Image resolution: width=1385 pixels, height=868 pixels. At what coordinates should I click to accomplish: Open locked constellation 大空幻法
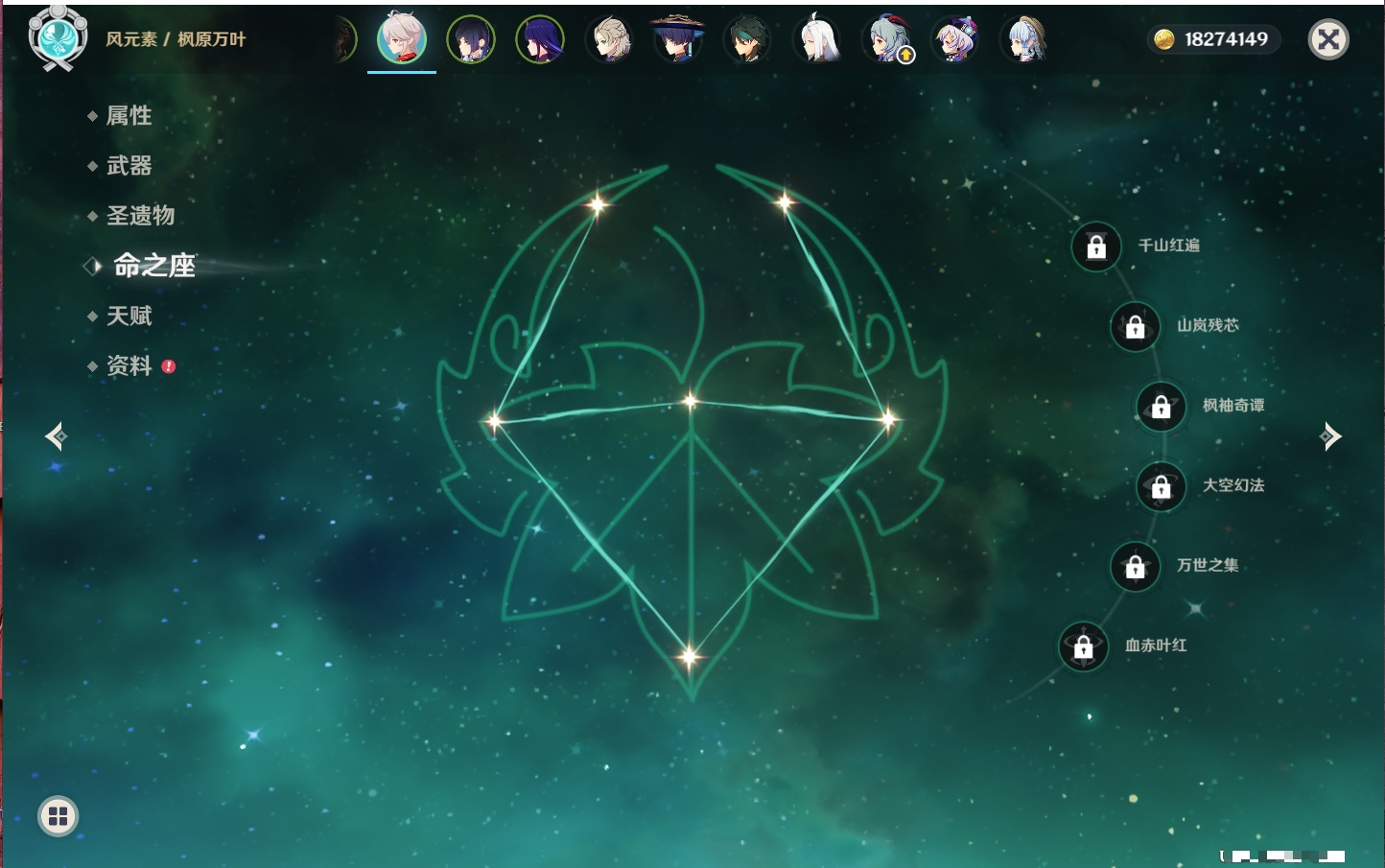coord(1162,486)
